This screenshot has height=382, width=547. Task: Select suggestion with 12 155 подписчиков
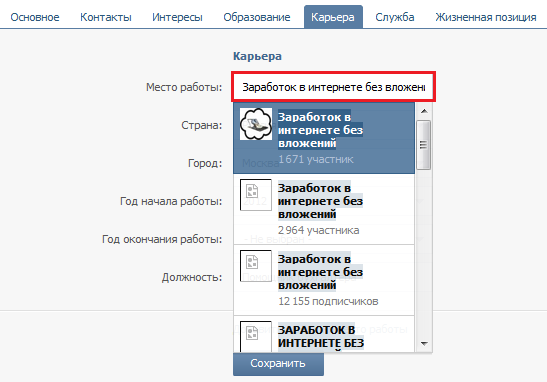tap(324, 280)
